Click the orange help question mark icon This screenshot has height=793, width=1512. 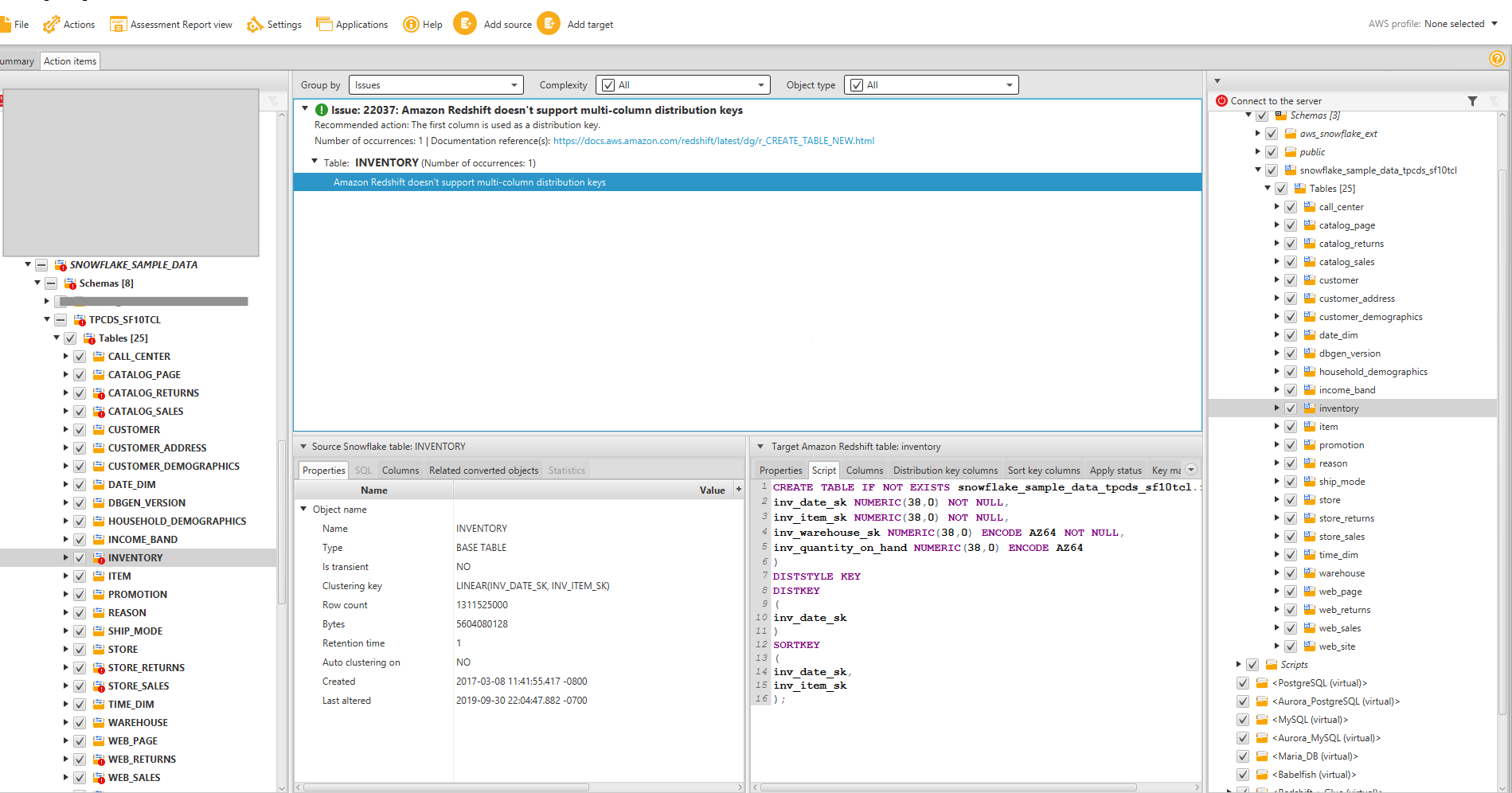tap(1497, 59)
